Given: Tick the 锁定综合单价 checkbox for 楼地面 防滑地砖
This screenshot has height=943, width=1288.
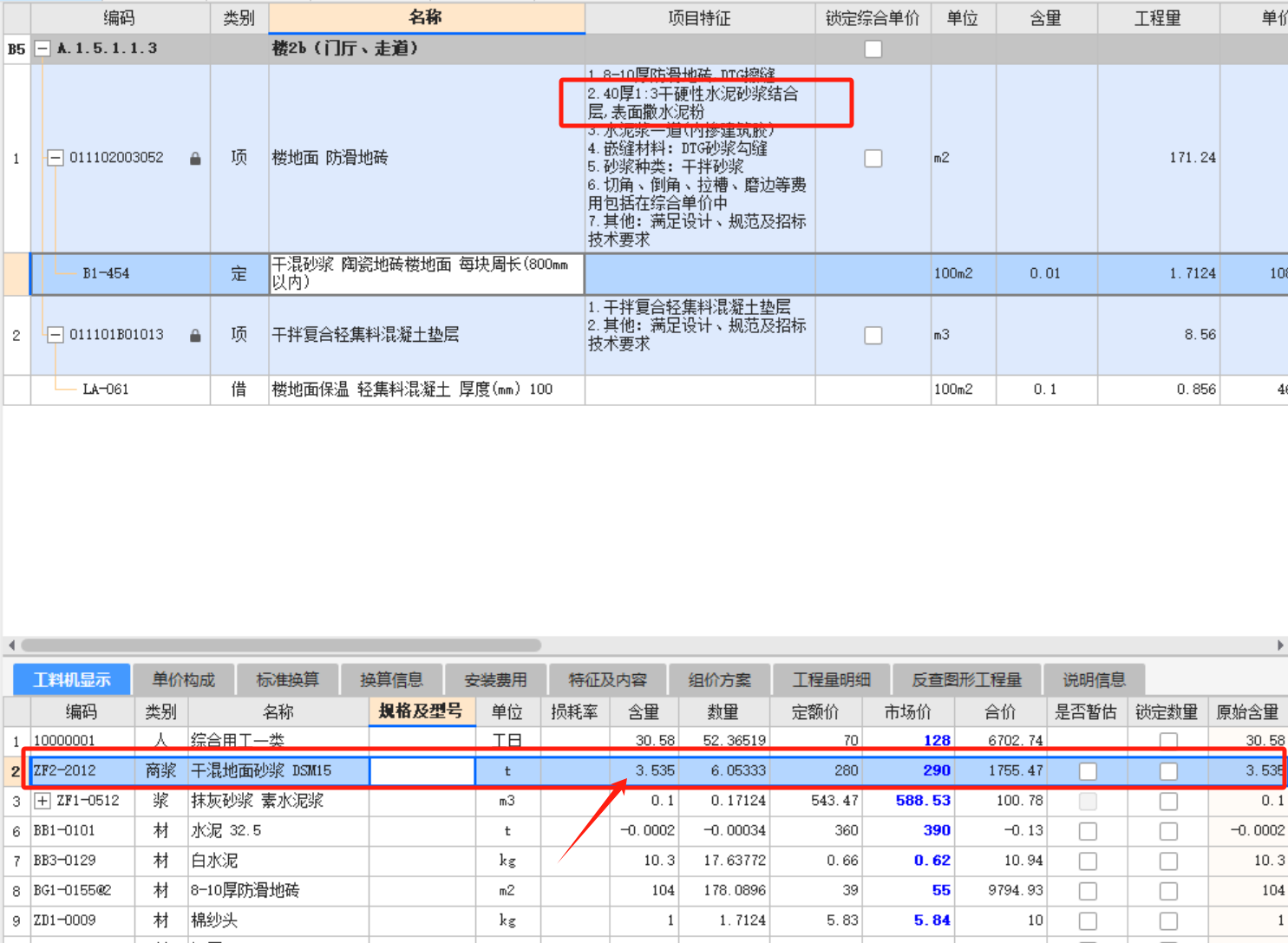Looking at the screenshot, I should click(x=873, y=158).
